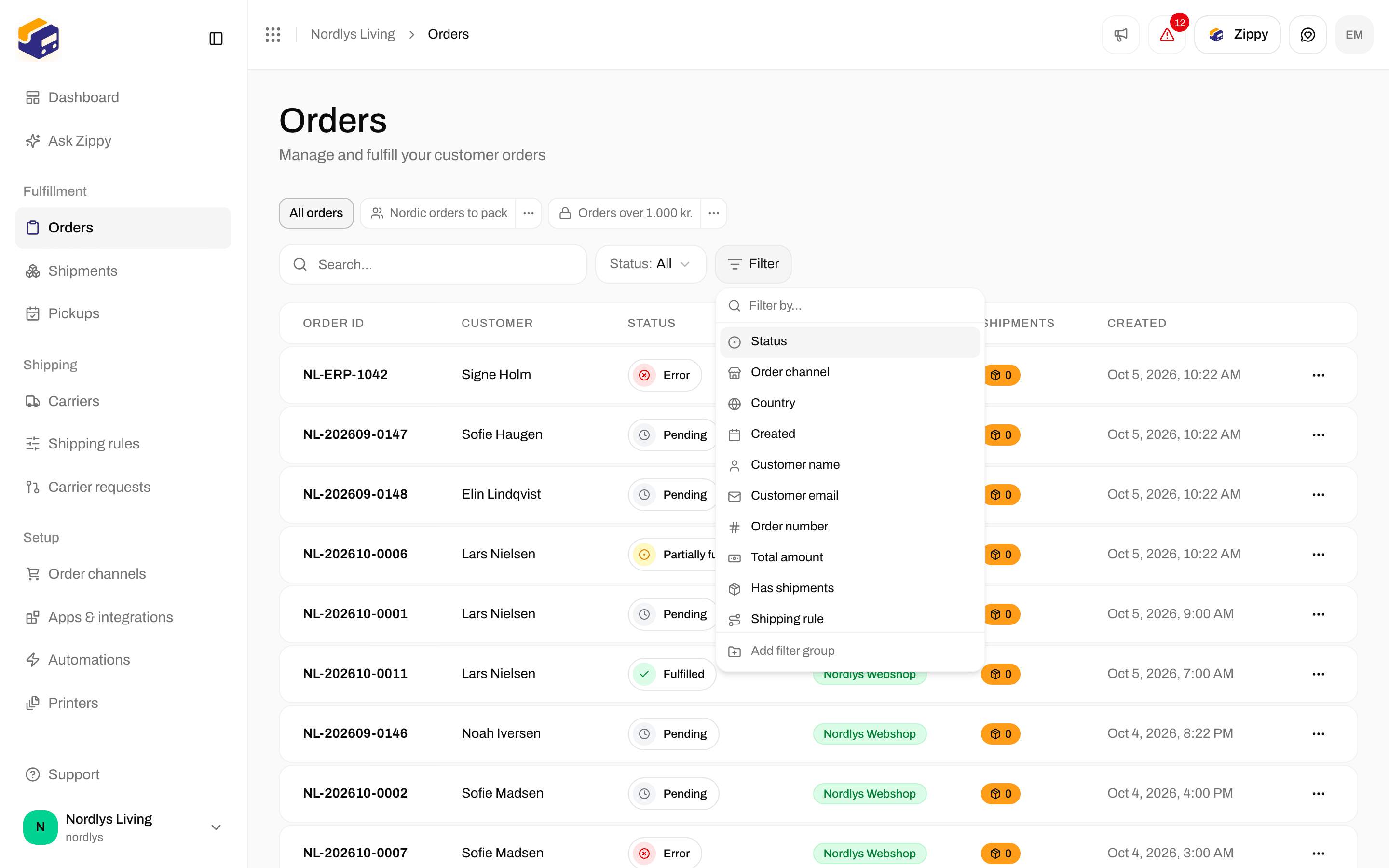Focus the Filter by... search box
Screen dimensions: 1389x868
849,306
